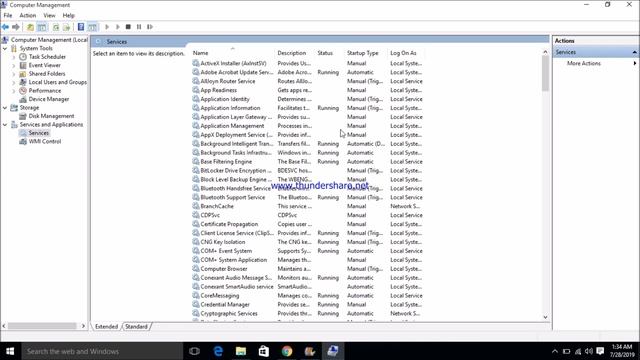This screenshot has height=360, width=640.
Task: Click the Refresh toolbar icon
Action: coord(56,27)
